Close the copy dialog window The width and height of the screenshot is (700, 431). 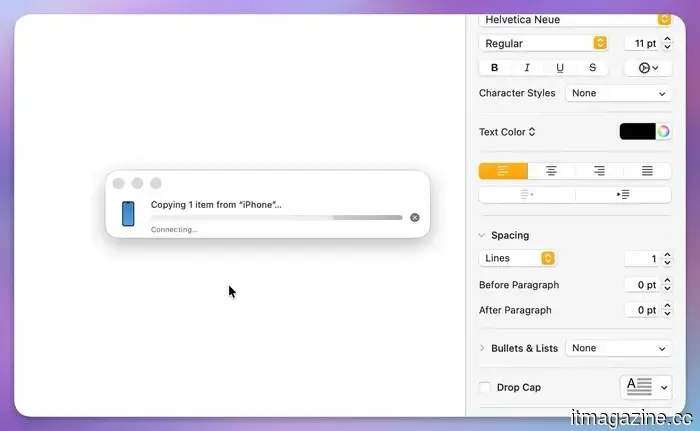118,184
